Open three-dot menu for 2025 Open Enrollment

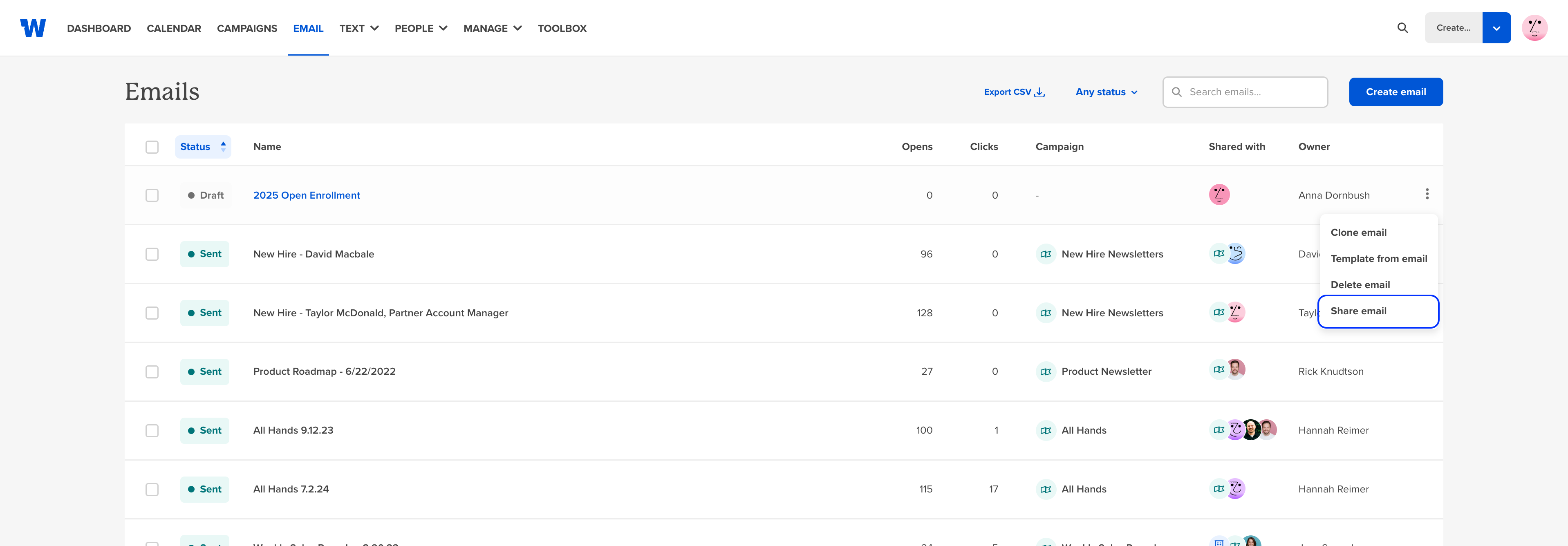point(1427,194)
